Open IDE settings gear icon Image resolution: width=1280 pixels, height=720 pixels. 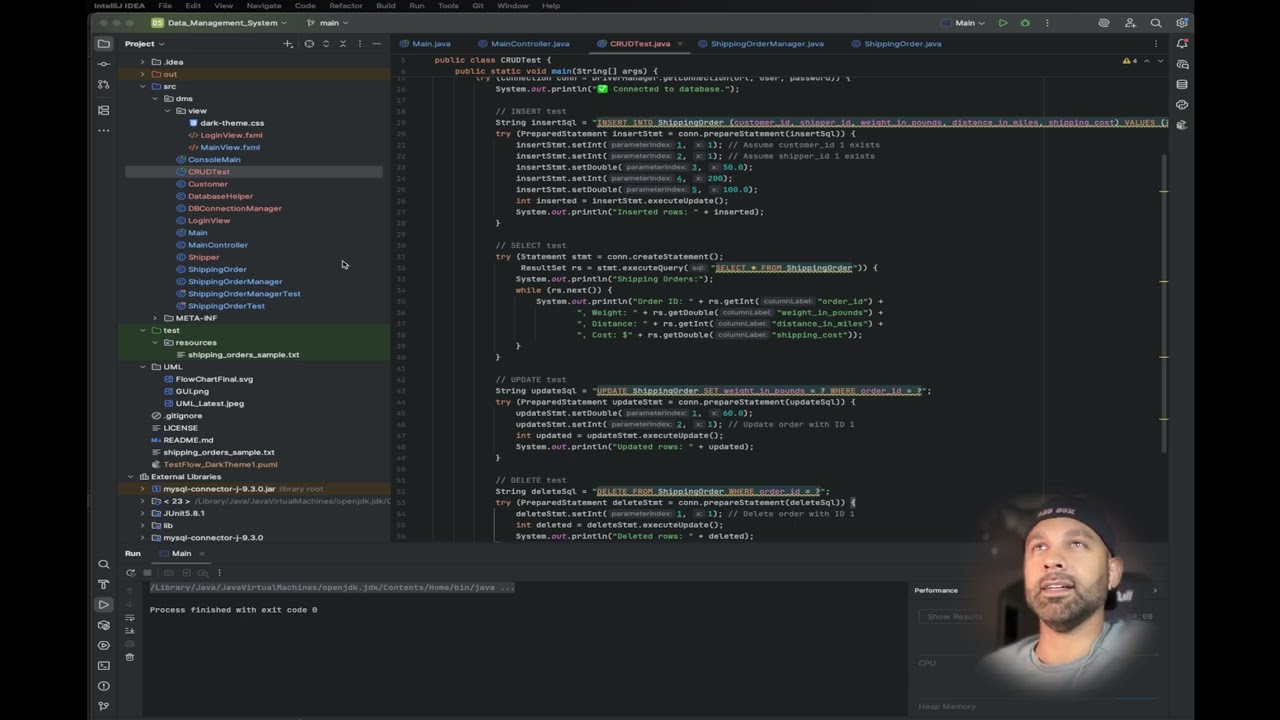pos(1182,23)
